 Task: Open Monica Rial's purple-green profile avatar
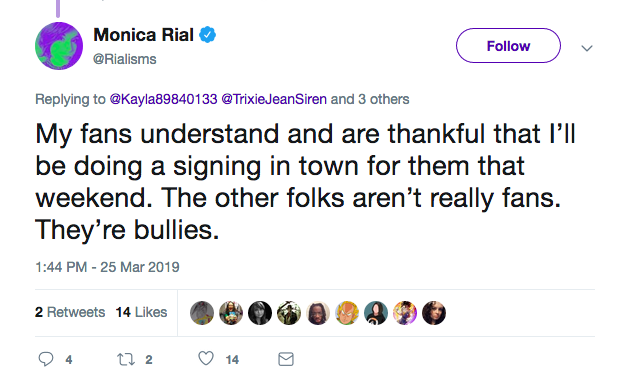[59, 46]
